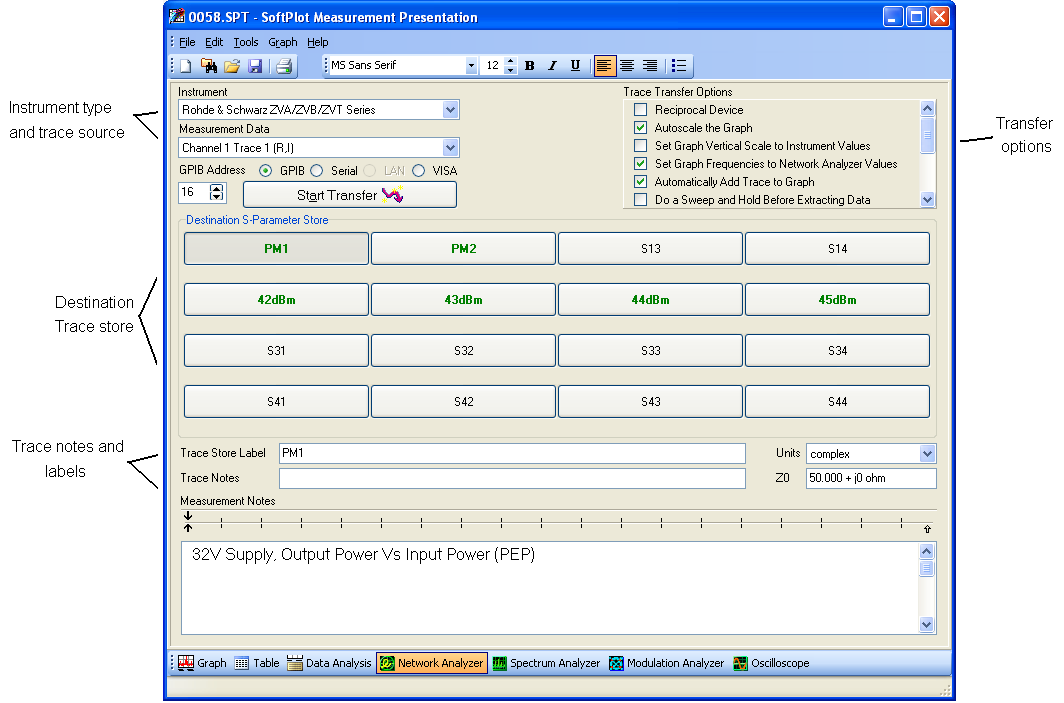Select the Serial connection radio button
This screenshot has width=1064, height=703.
click(317, 171)
